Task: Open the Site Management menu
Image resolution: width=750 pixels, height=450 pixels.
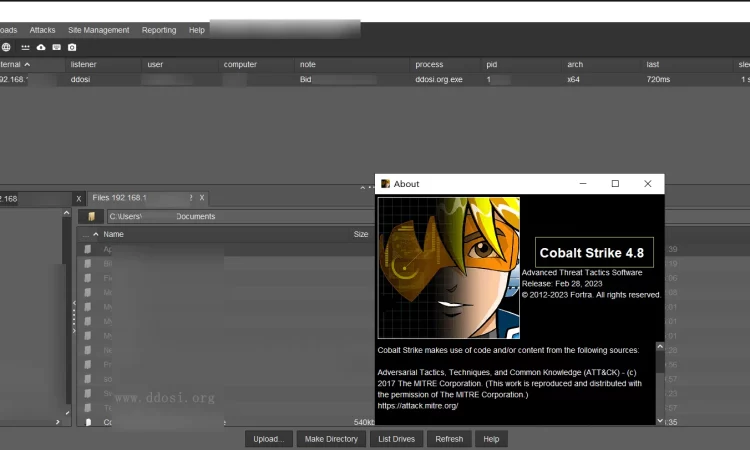Action: pyautogui.click(x=99, y=30)
